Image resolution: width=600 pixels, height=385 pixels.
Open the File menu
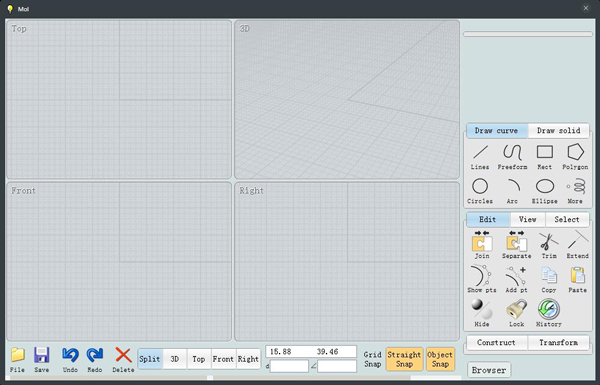click(17, 360)
